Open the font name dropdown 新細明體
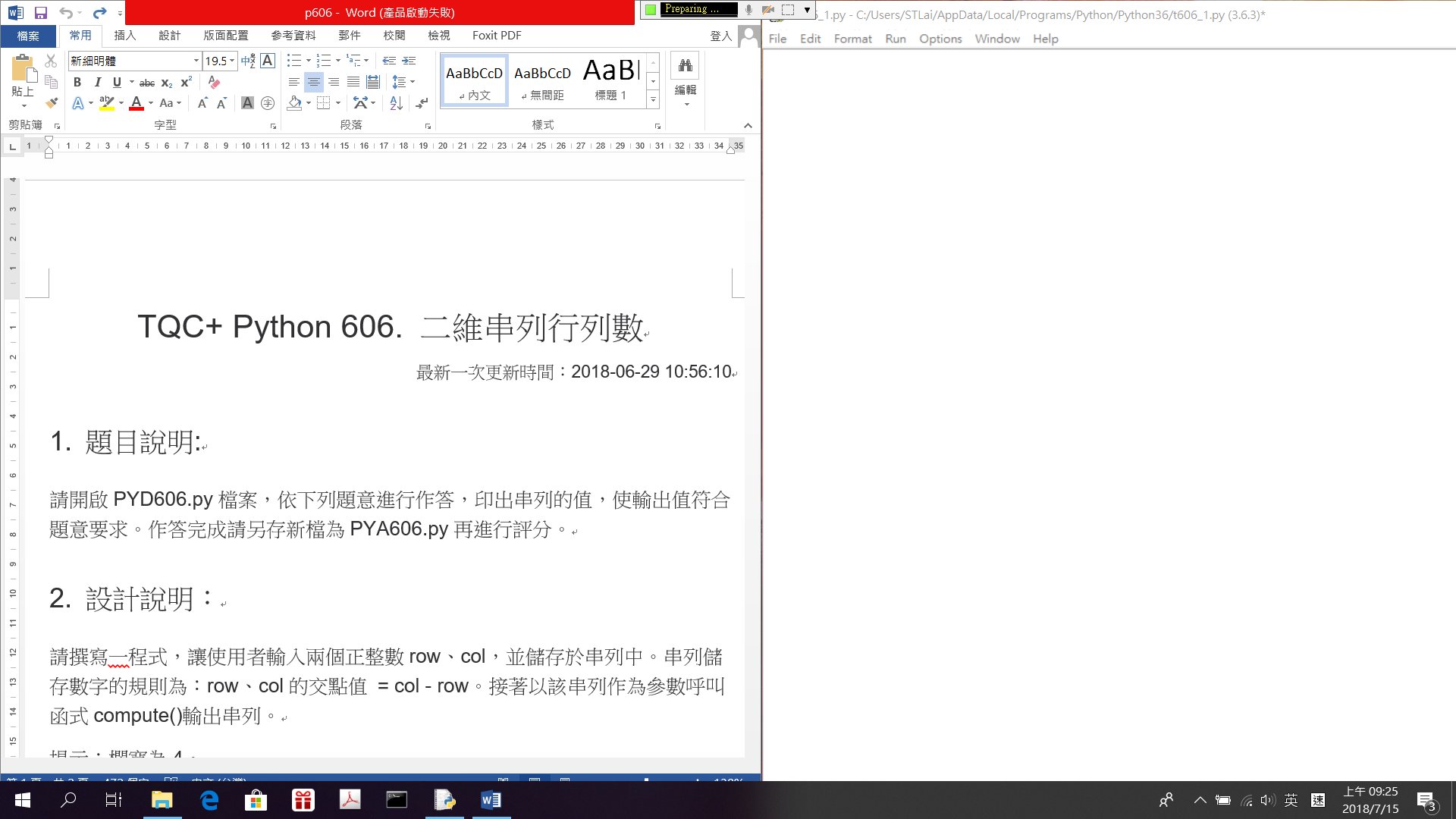 coord(196,61)
